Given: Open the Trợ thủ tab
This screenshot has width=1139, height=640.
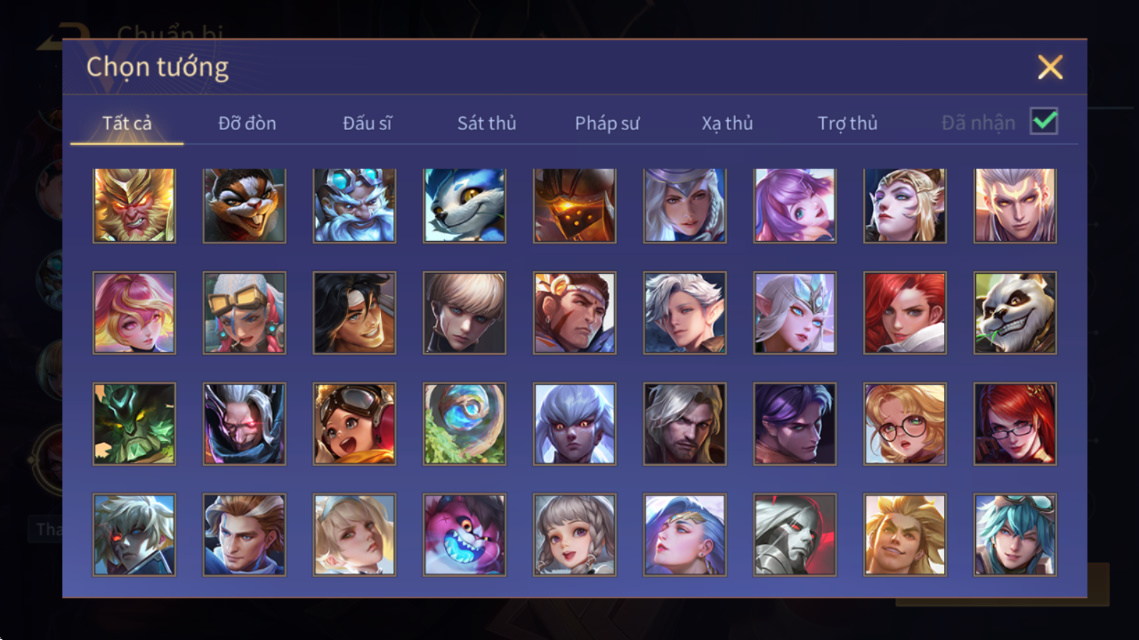Looking at the screenshot, I should tap(847, 123).
